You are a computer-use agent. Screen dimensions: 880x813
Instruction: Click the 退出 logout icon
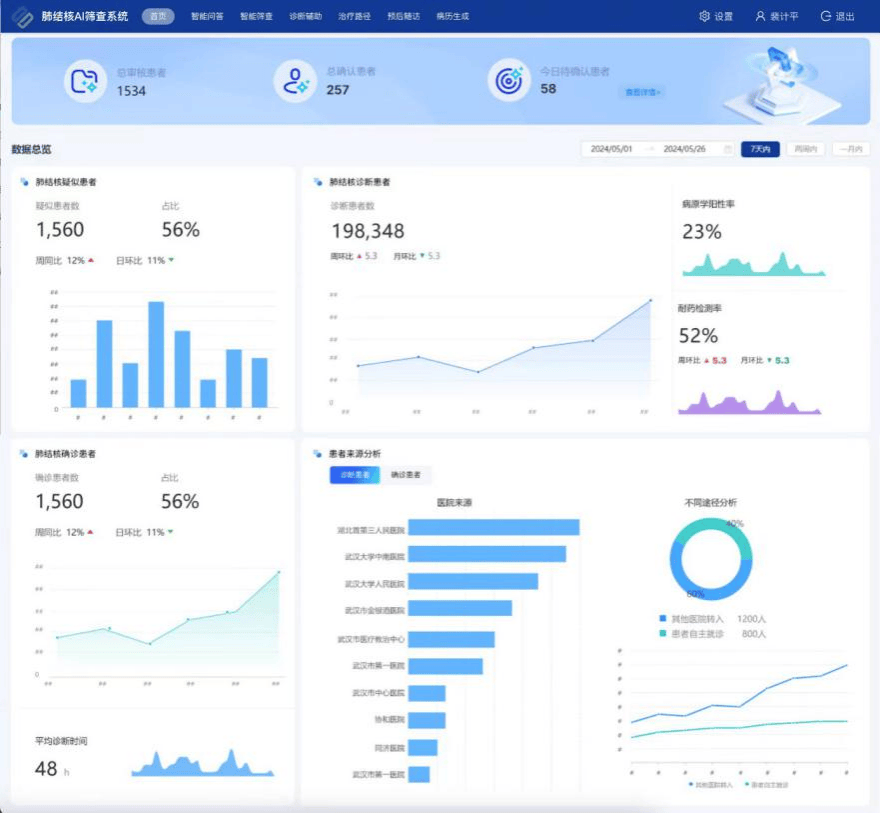(x=826, y=17)
